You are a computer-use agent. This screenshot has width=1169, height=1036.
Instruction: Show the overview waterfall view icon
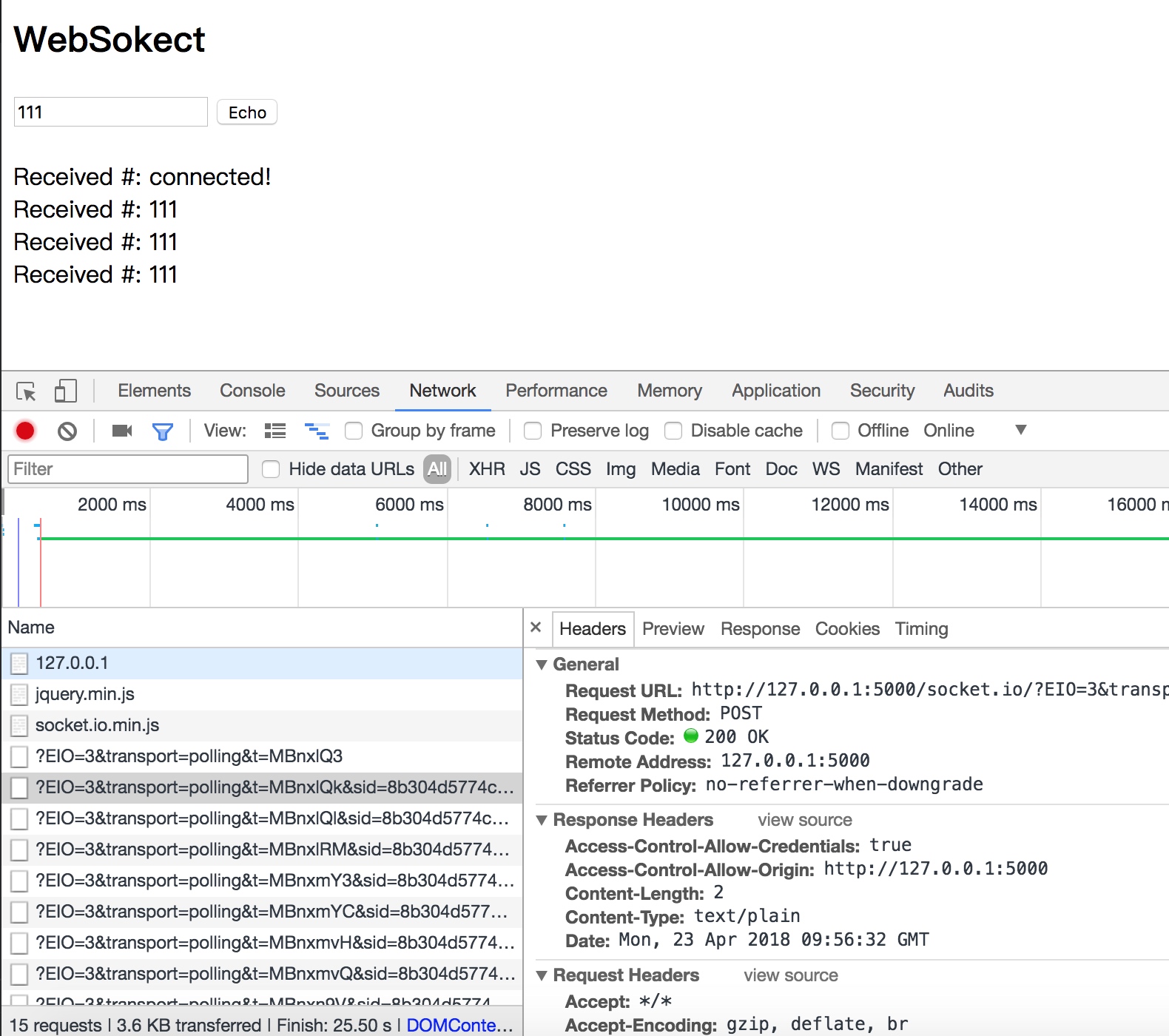[317, 431]
